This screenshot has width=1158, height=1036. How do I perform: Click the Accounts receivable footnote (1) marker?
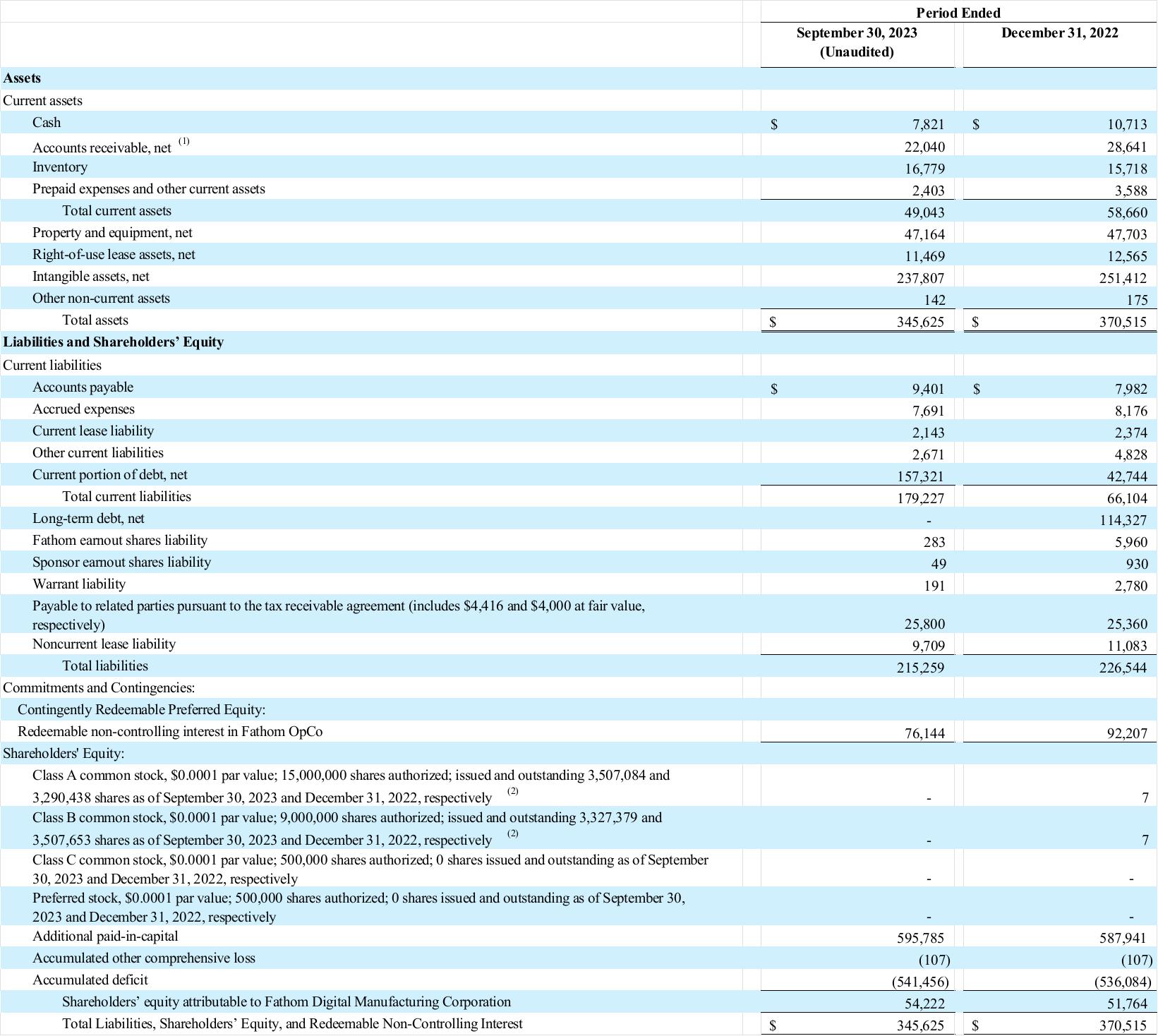(184, 141)
